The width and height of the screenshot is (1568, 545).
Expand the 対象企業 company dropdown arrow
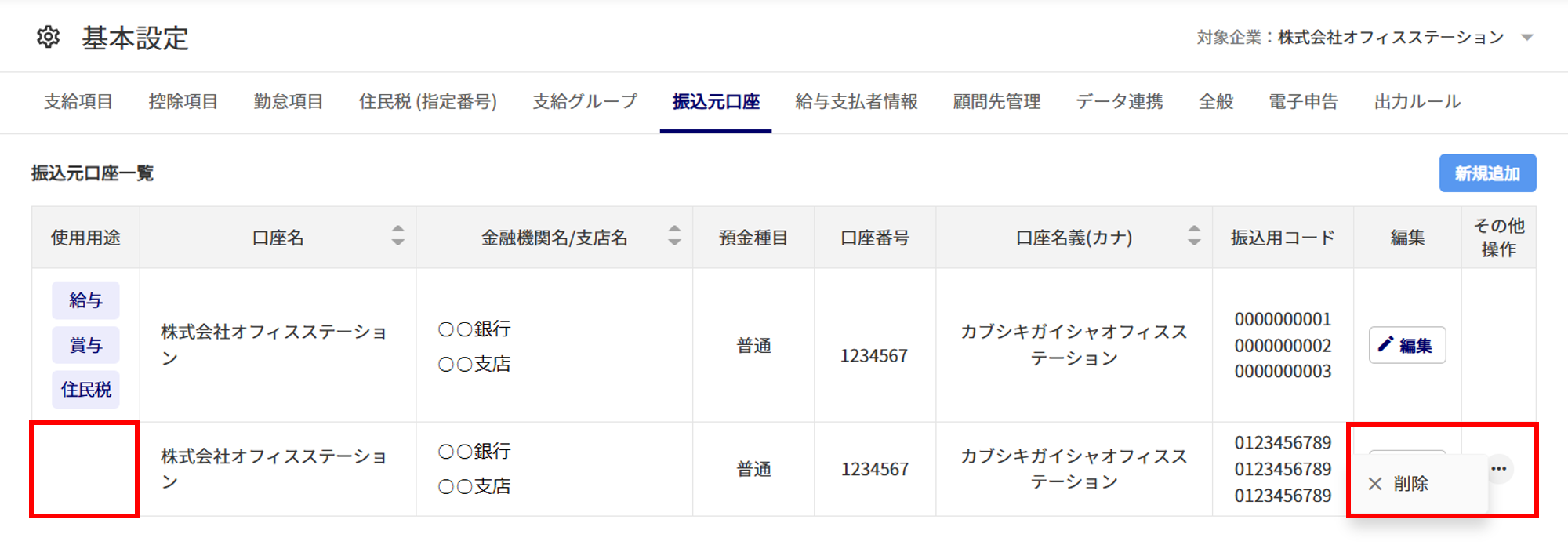tap(1527, 38)
